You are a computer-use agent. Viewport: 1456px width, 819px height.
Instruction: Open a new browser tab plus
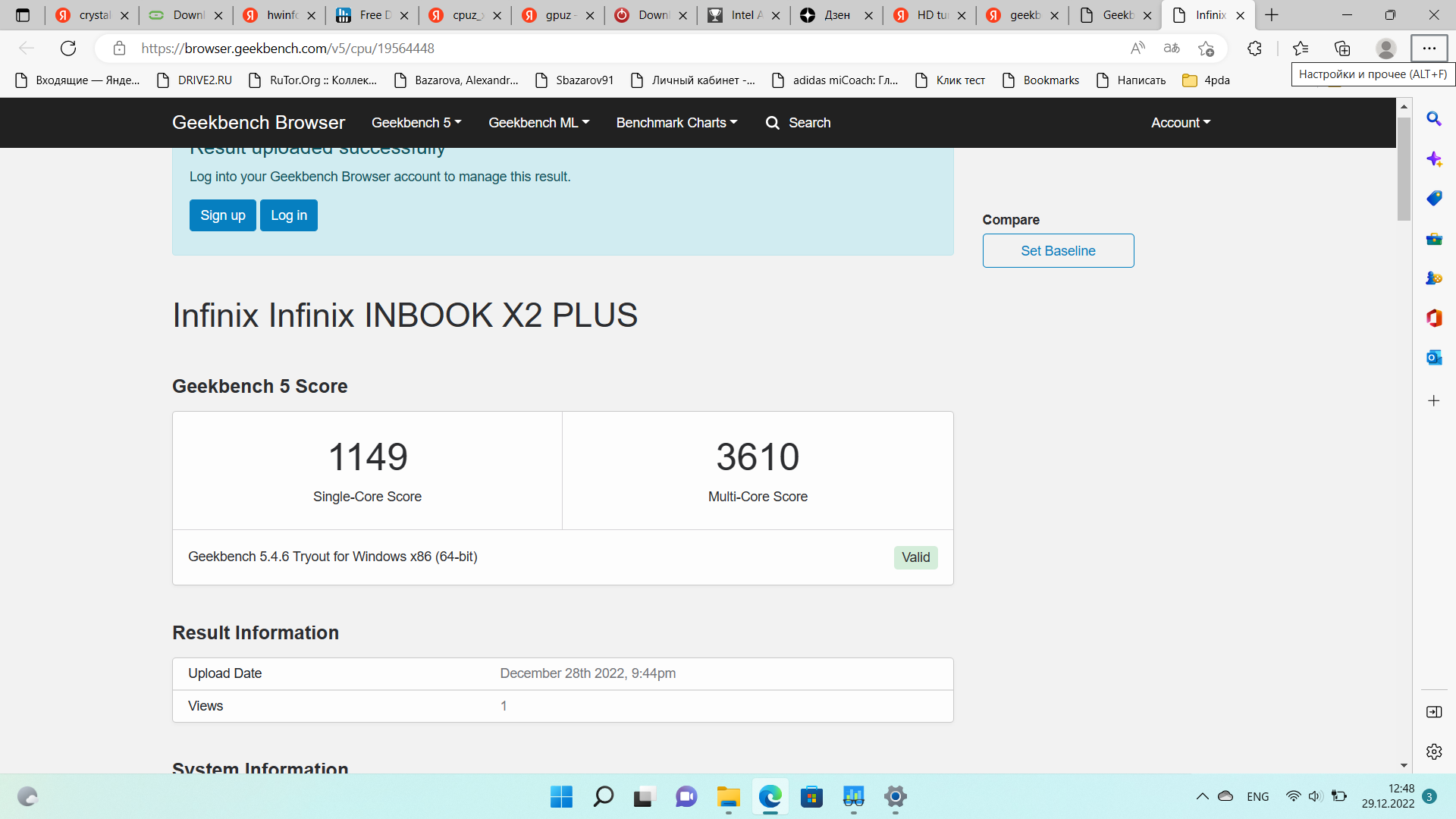tap(1272, 15)
